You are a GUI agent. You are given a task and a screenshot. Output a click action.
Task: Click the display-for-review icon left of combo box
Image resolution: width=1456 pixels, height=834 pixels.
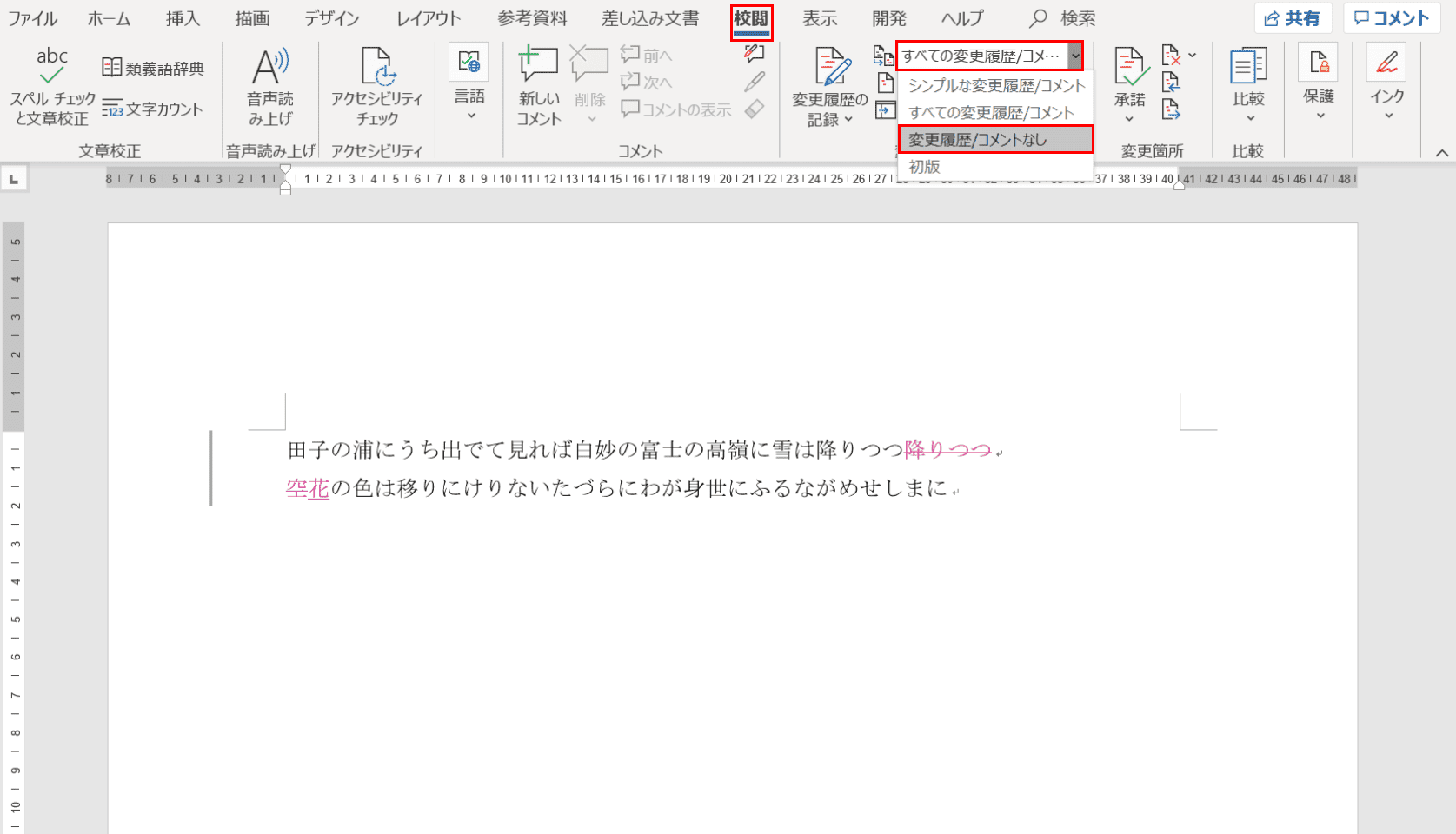pyautogui.click(x=884, y=56)
